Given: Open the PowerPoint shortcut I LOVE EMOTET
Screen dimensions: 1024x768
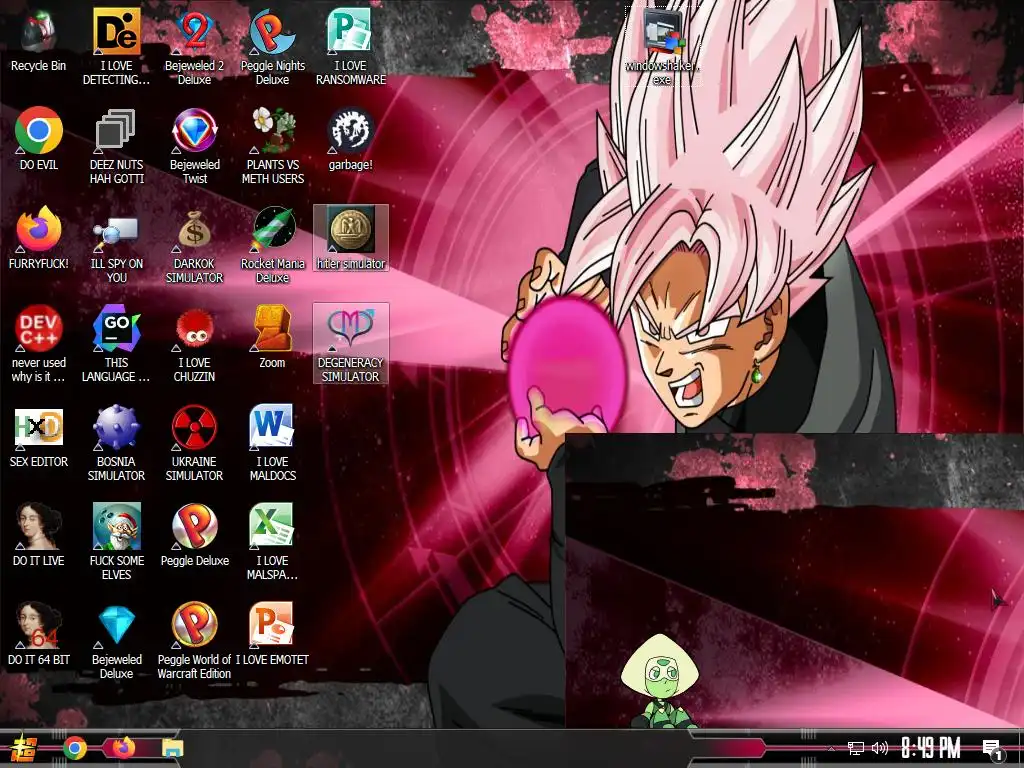Looking at the screenshot, I should click(x=272, y=634).
